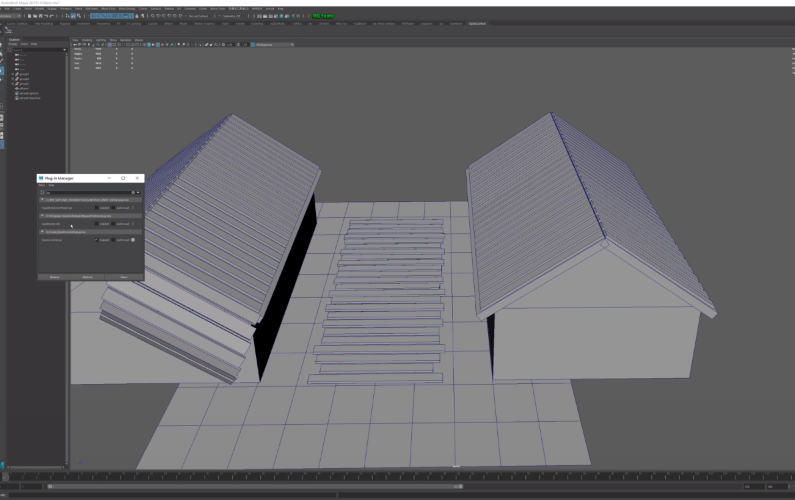The width and height of the screenshot is (795, 500).
Task: Click the information icon beside the loaded plug-in
Action: coord(133,240)
